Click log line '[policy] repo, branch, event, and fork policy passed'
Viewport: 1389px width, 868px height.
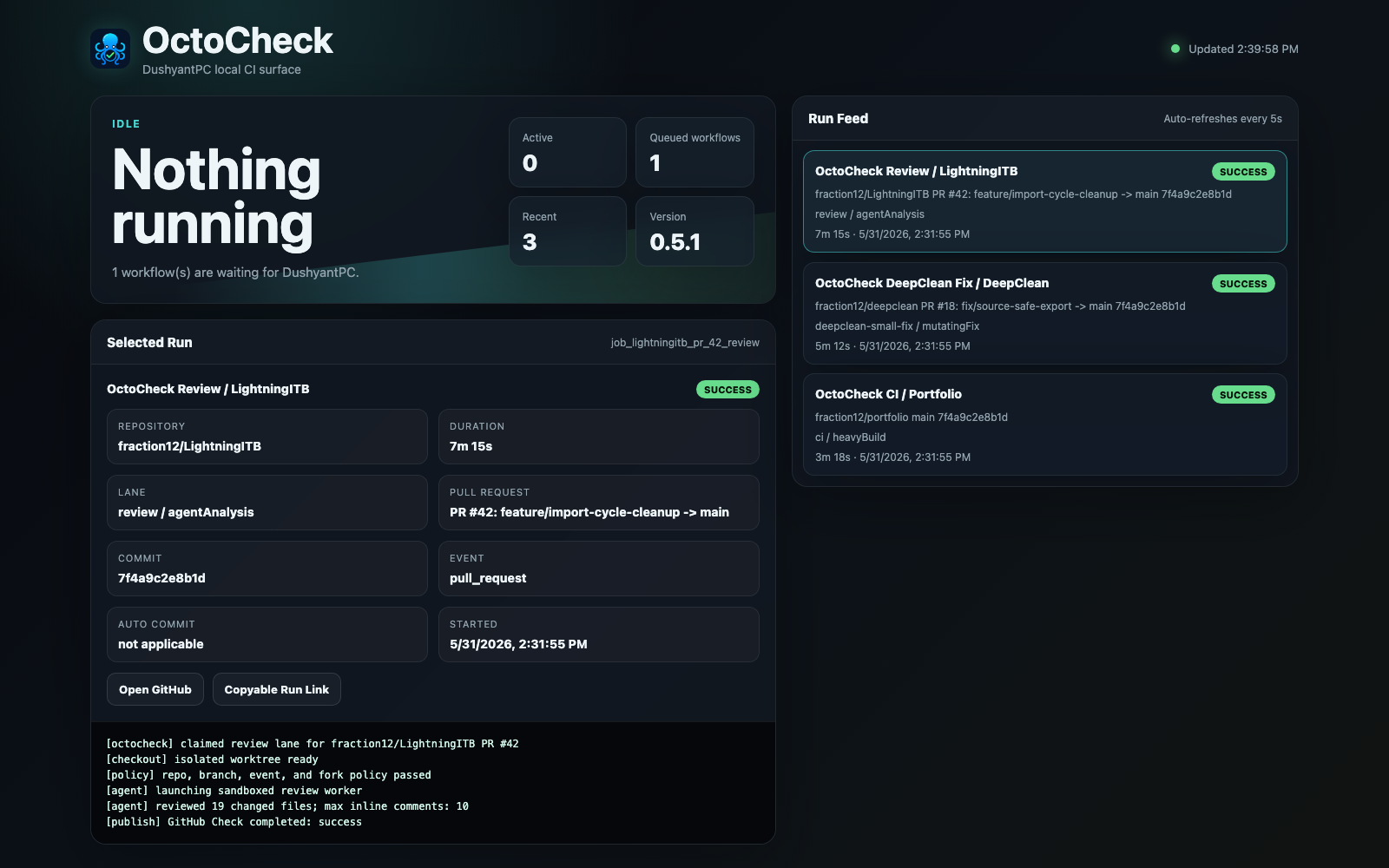(x=268, y=775)
